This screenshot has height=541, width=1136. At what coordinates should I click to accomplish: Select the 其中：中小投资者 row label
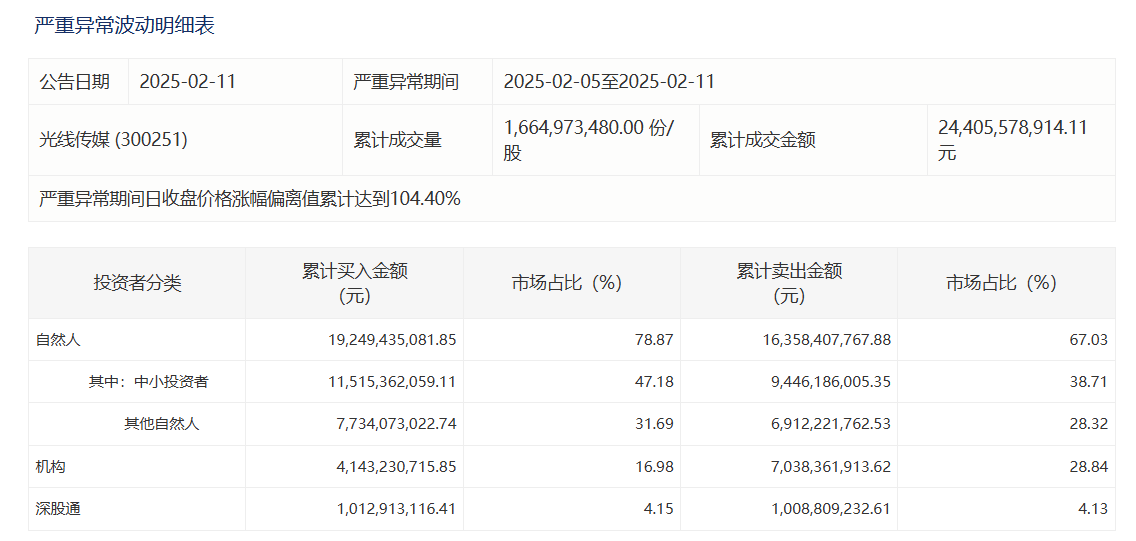[x=148, y=382]
